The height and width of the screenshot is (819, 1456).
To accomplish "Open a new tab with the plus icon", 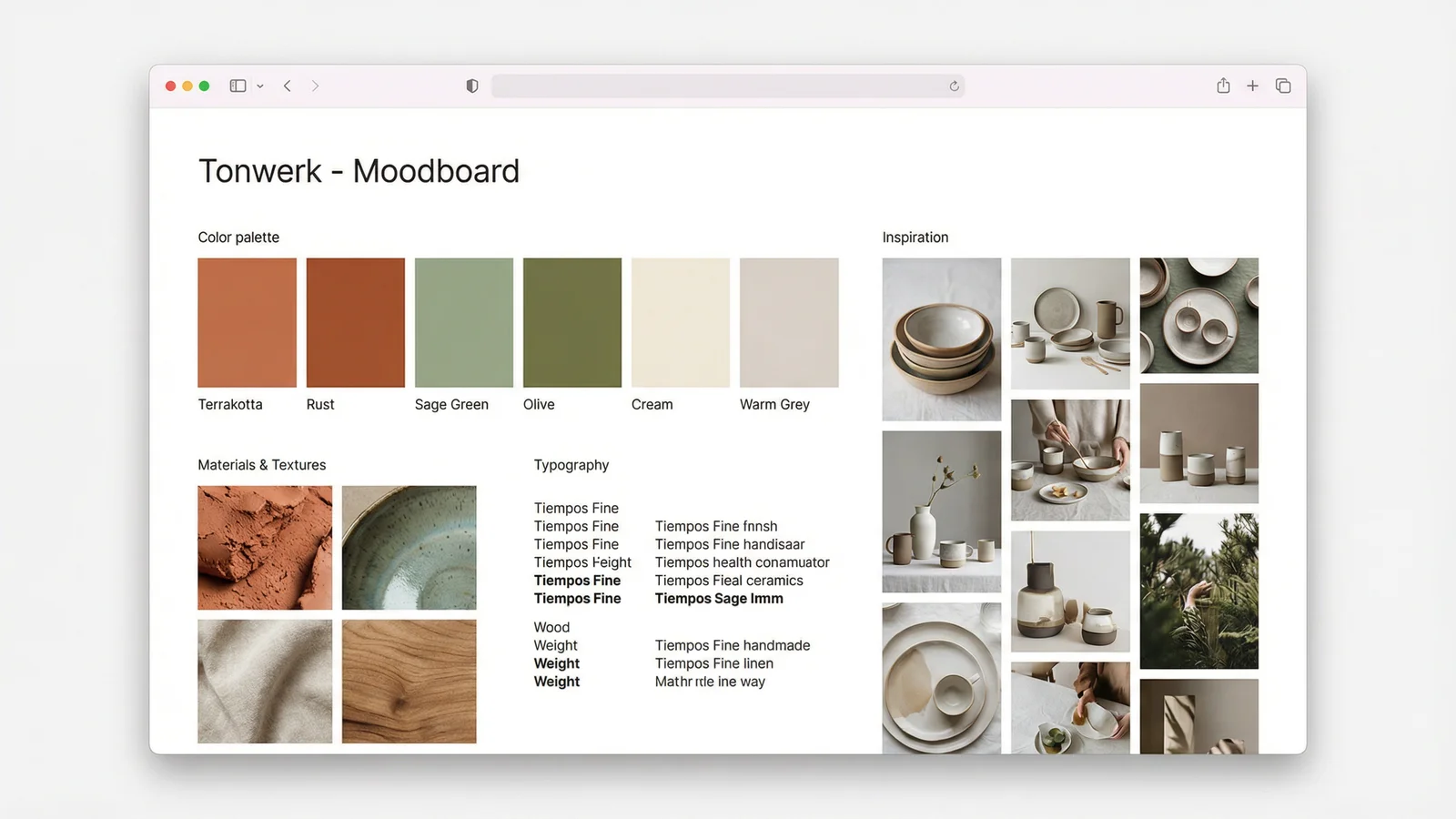I will click(x=1253, y=86).
